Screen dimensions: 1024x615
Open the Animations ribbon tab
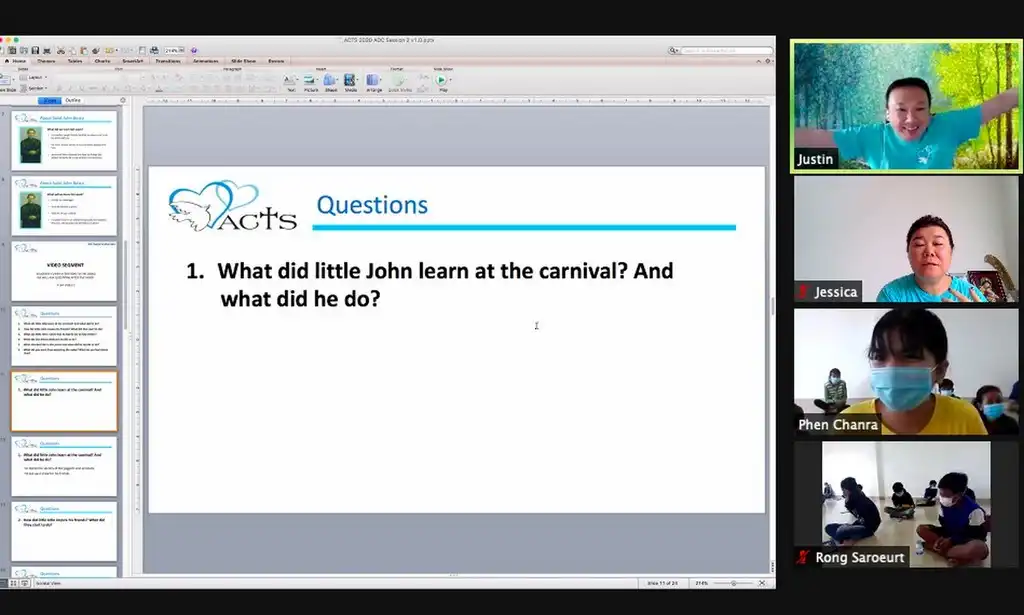pos(206,61)
